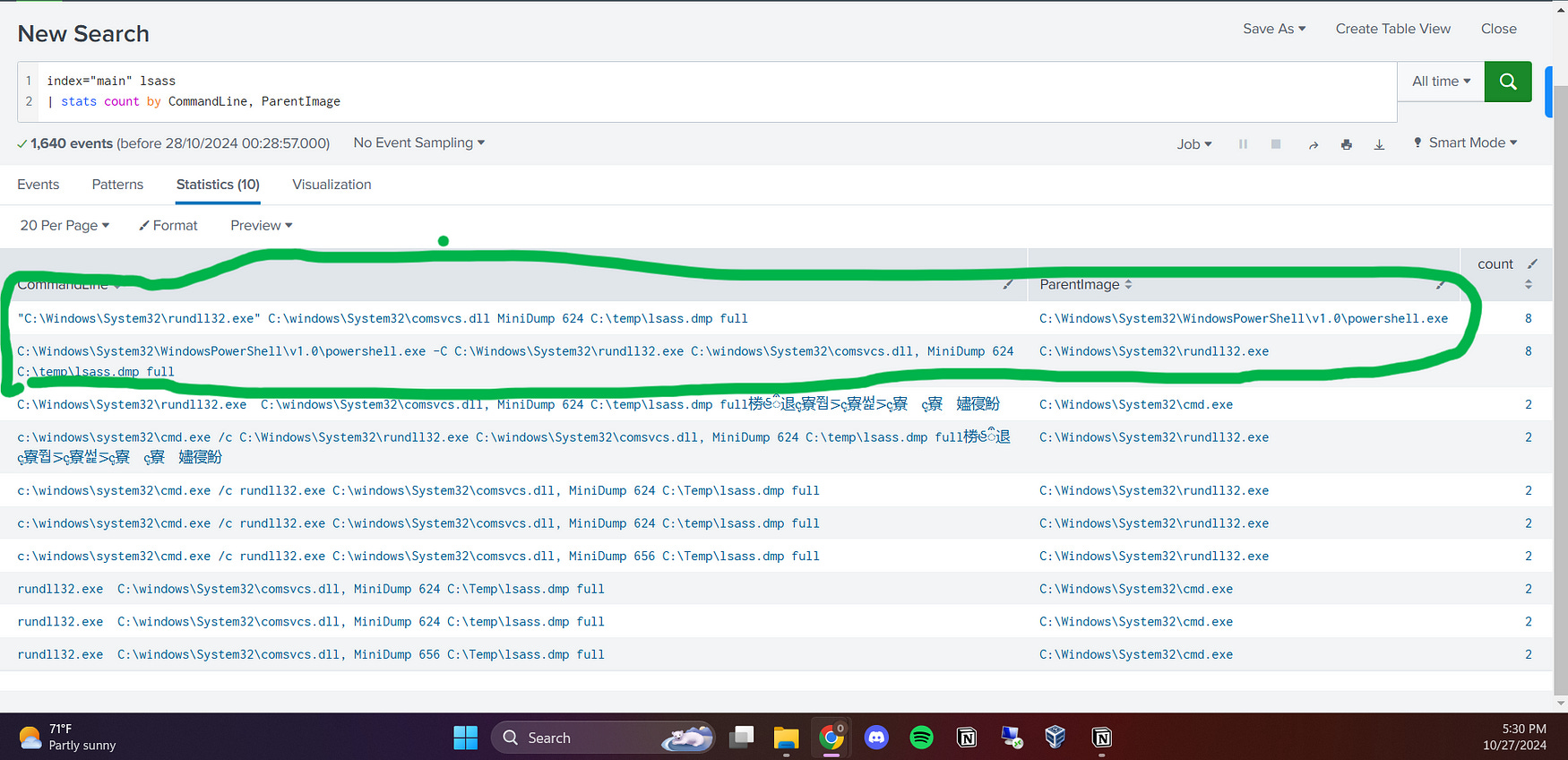Run the search with the green magnifier button
This screenshot has width=1568, height=760.
pos(1508,82)
